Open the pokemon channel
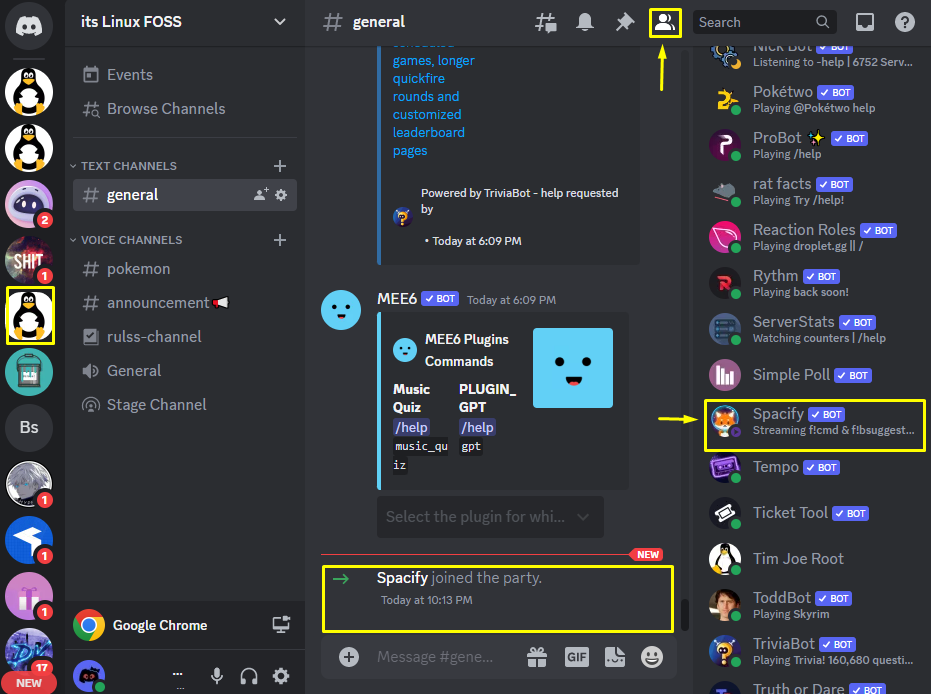The width and height of the screenshot is (931, 694). click(185, 269)
